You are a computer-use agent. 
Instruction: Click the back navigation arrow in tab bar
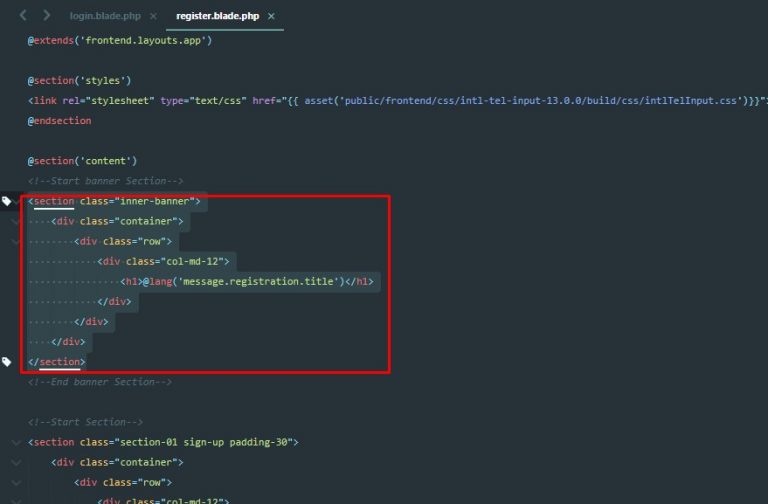[x=24, y=16]
